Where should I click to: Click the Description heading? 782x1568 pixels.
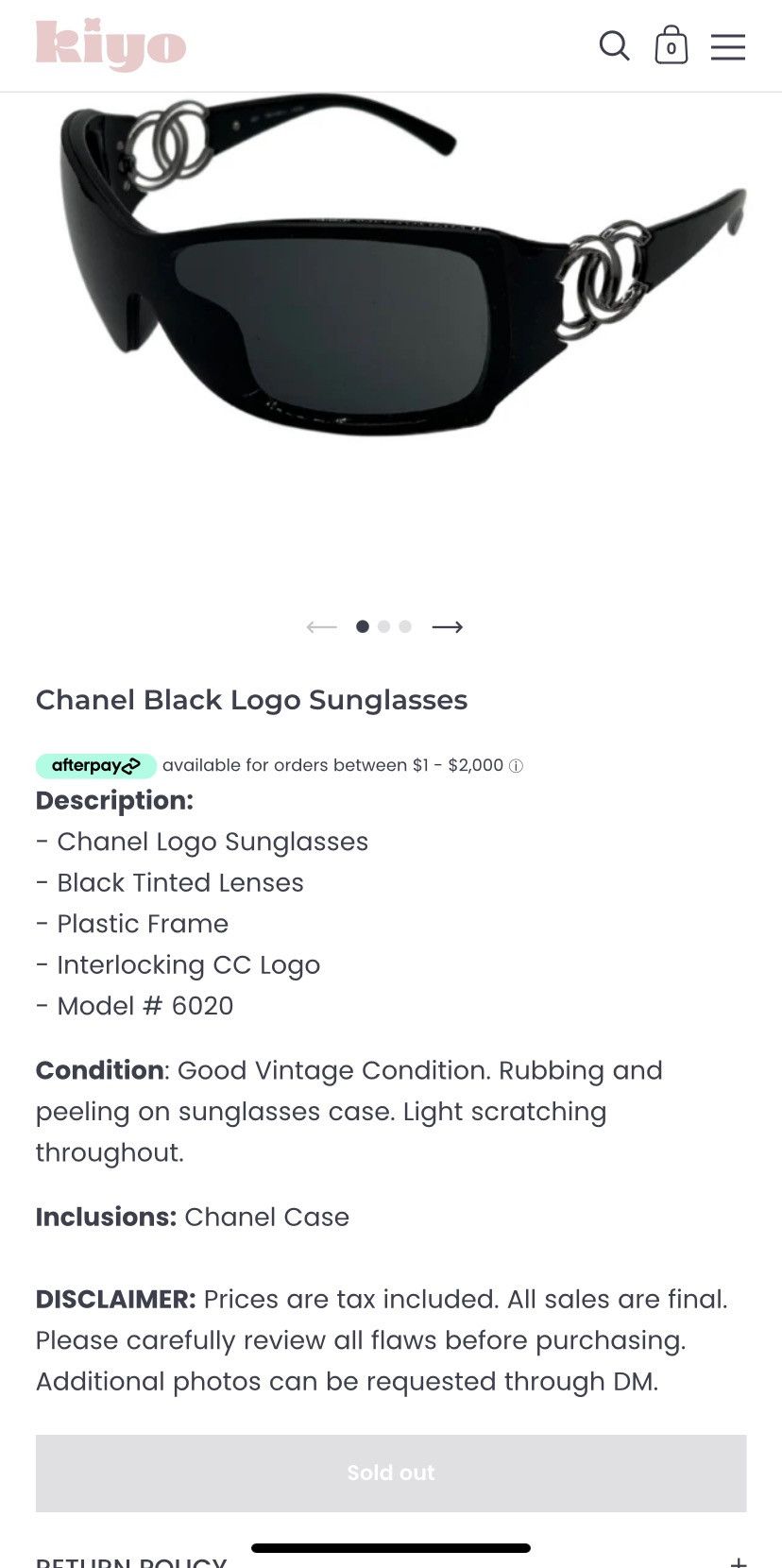tap(114, 801)
